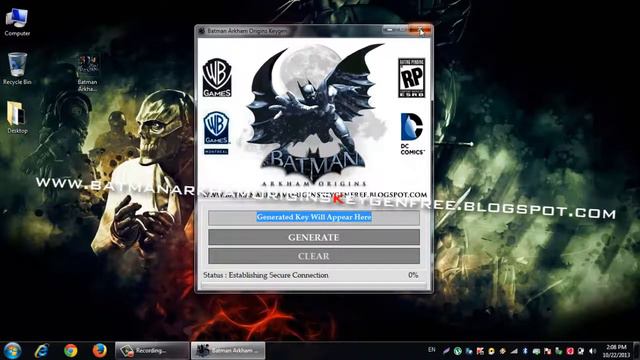Select the Computer desktop icon
The height and width of the screenshot is (360, 640).
click(17, 22)
